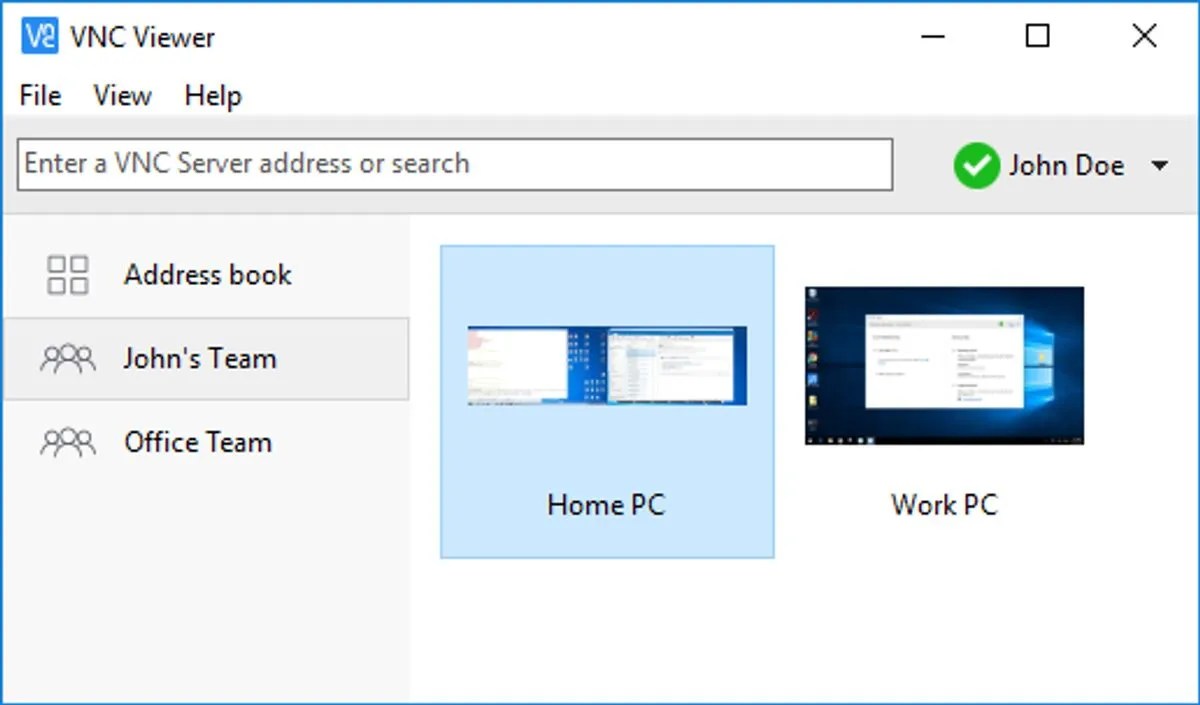Open the View menu
1200x705 pixels.
[121, 95]
